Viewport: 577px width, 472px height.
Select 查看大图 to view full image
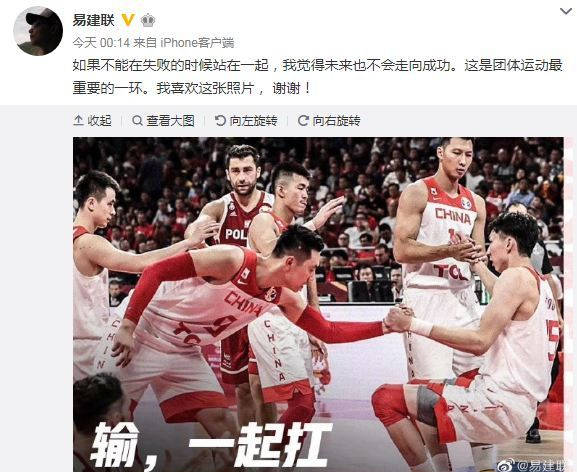click(x=163, y=121)
